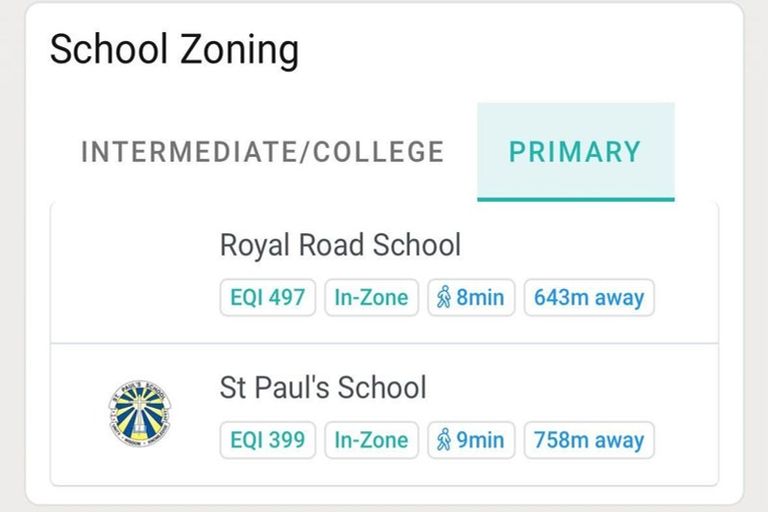This screenshot has width=768, height=512.
Task: Select the PRIMARY tab
Action: 575,152
